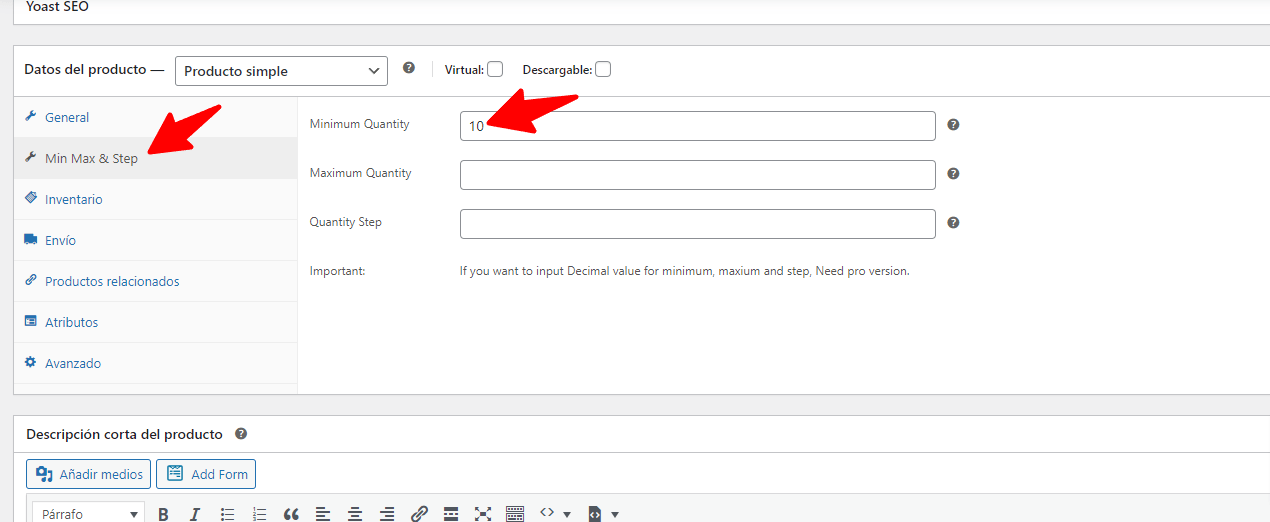1270x522 pixels.
Task: Open the Párrafo format dropdown
Action: pyautogui.click(x=89, y=513)
